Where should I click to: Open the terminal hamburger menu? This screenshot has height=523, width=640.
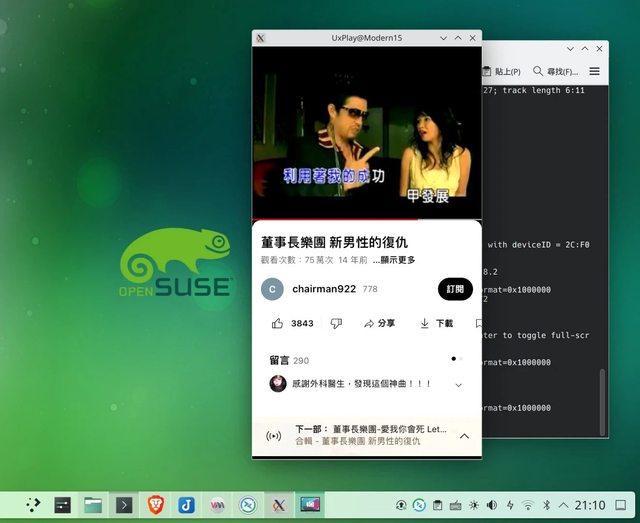pyautogui.click(x=595, y=72)
